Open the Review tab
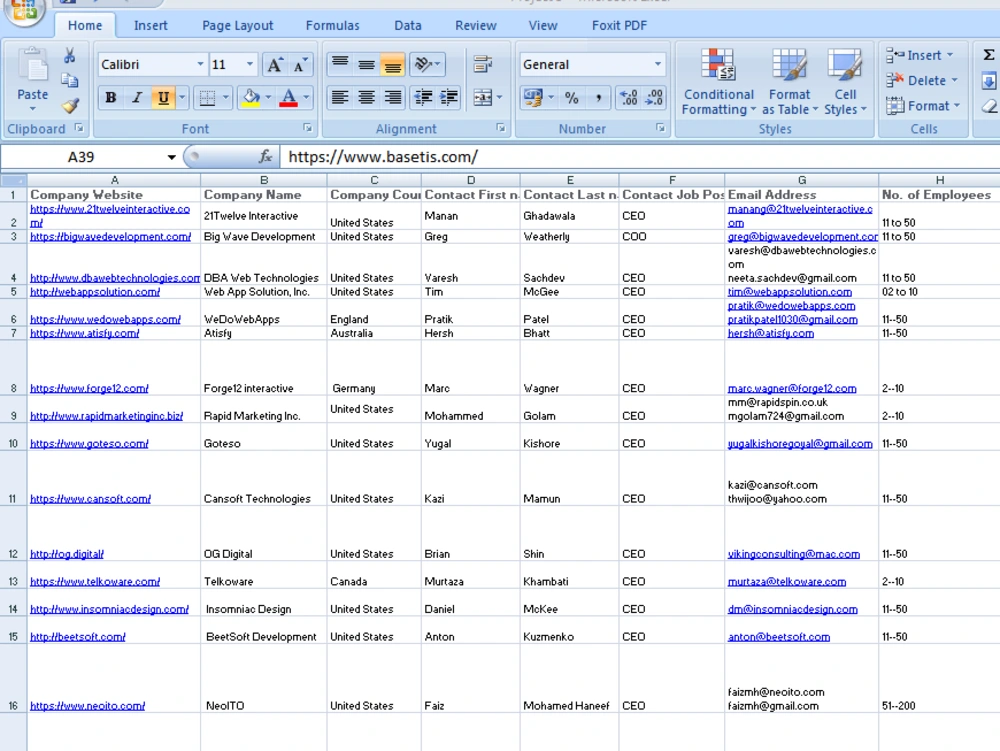This screenshot has width=1000, height=751. click(x=476, y=26)
